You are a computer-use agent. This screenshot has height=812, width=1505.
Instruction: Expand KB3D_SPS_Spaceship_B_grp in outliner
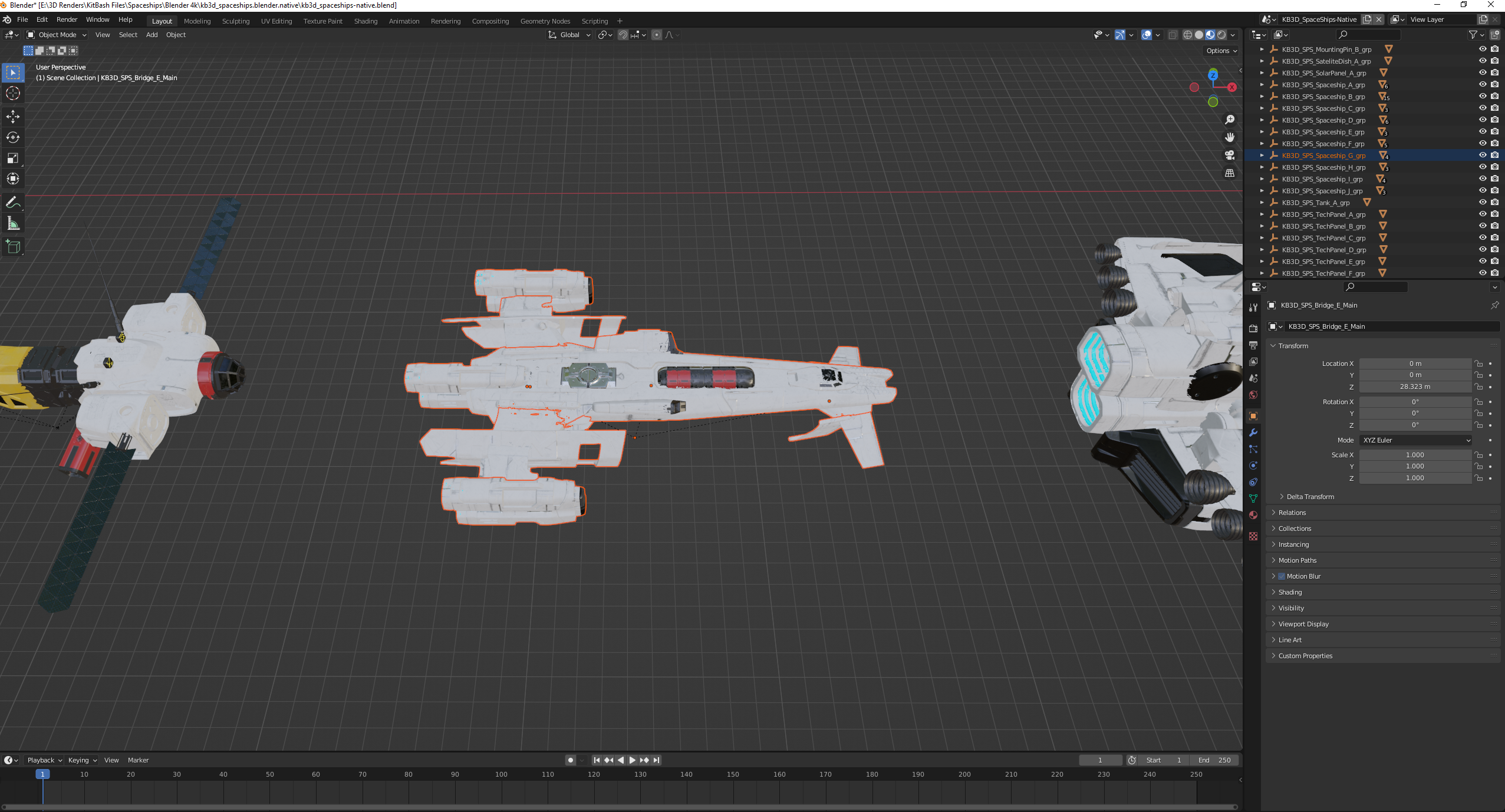click(x=1262, y=97)
